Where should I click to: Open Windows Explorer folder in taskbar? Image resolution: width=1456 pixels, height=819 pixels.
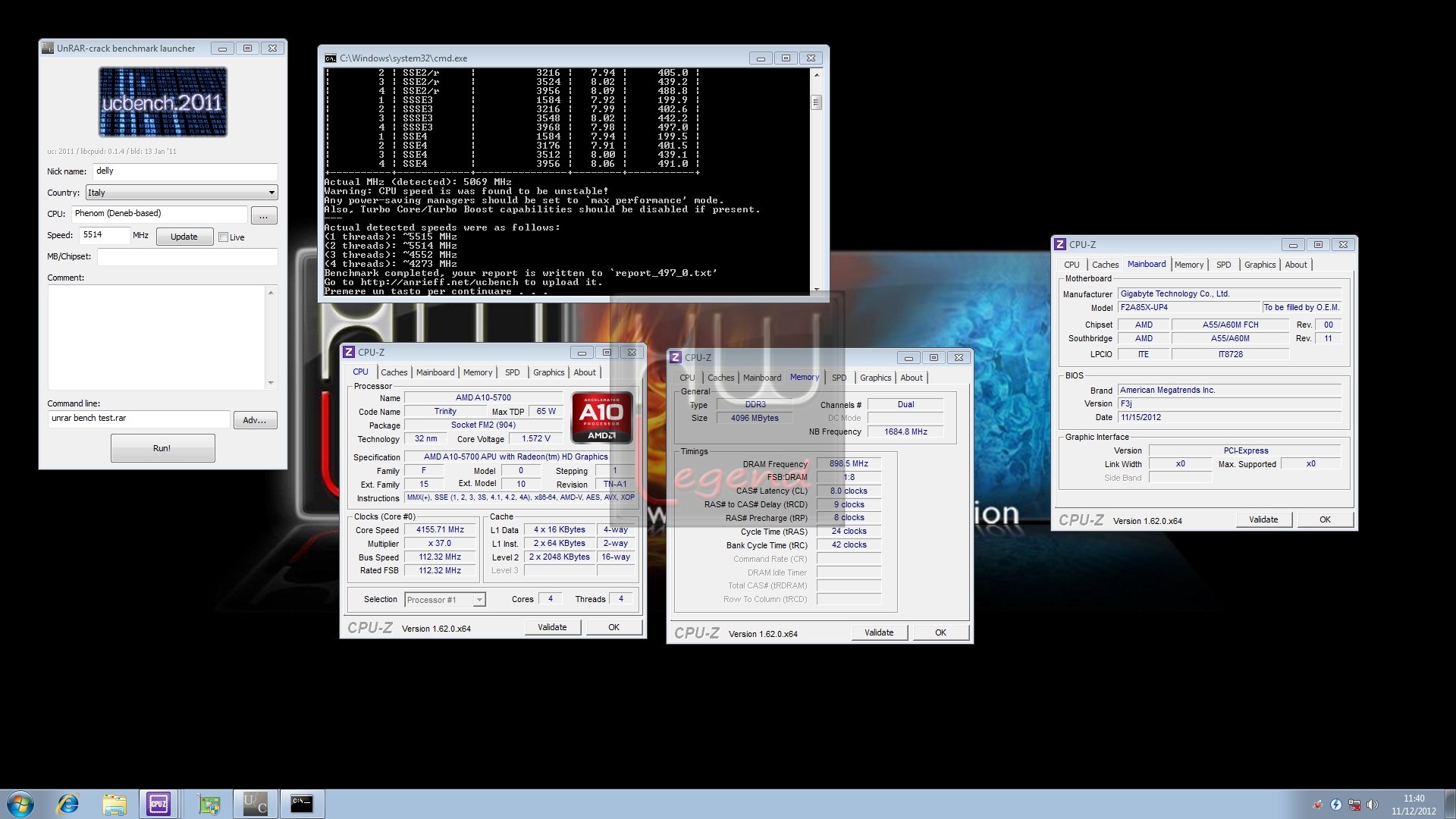(x=115, y=804)
